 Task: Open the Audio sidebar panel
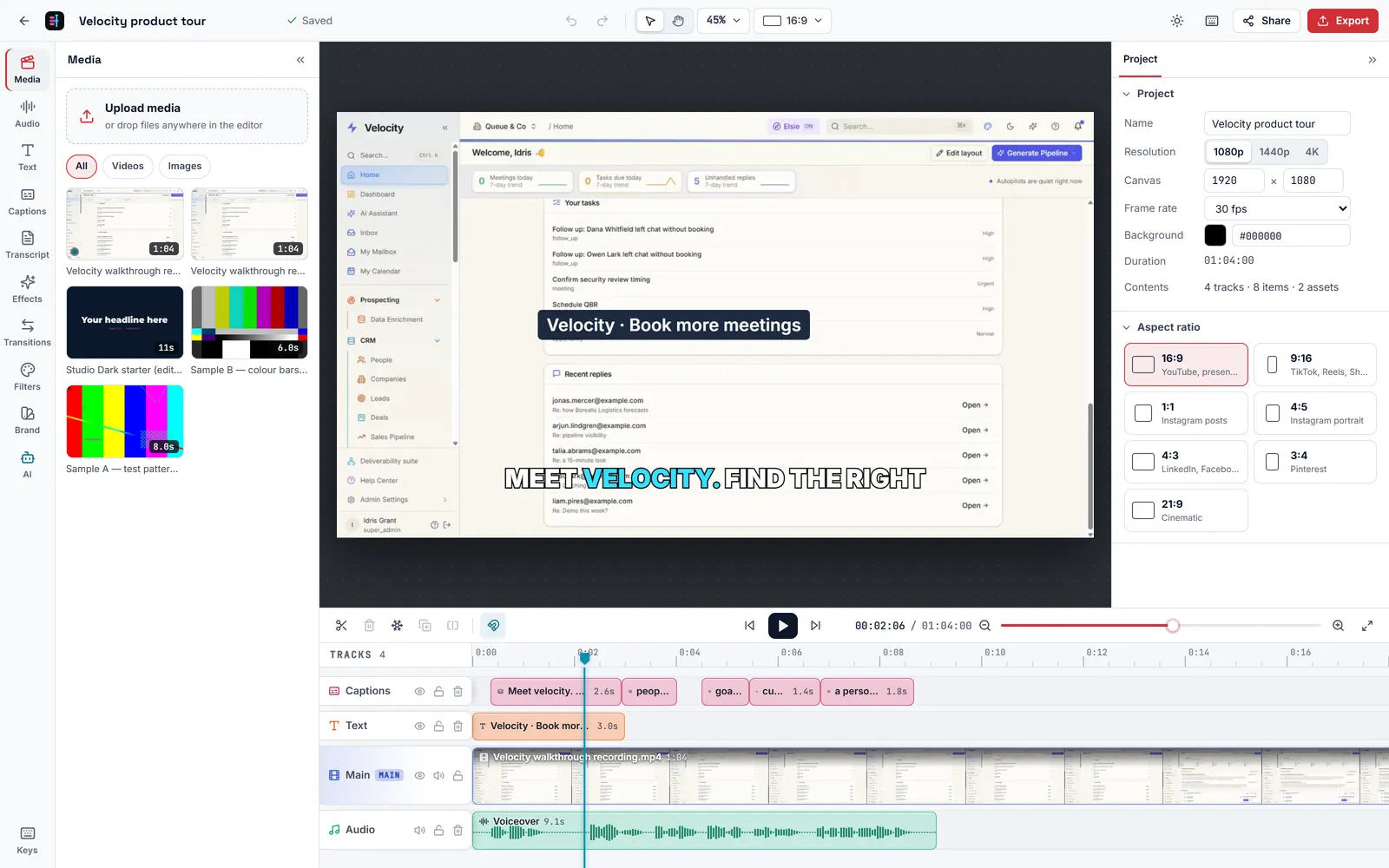coord(28,114)
